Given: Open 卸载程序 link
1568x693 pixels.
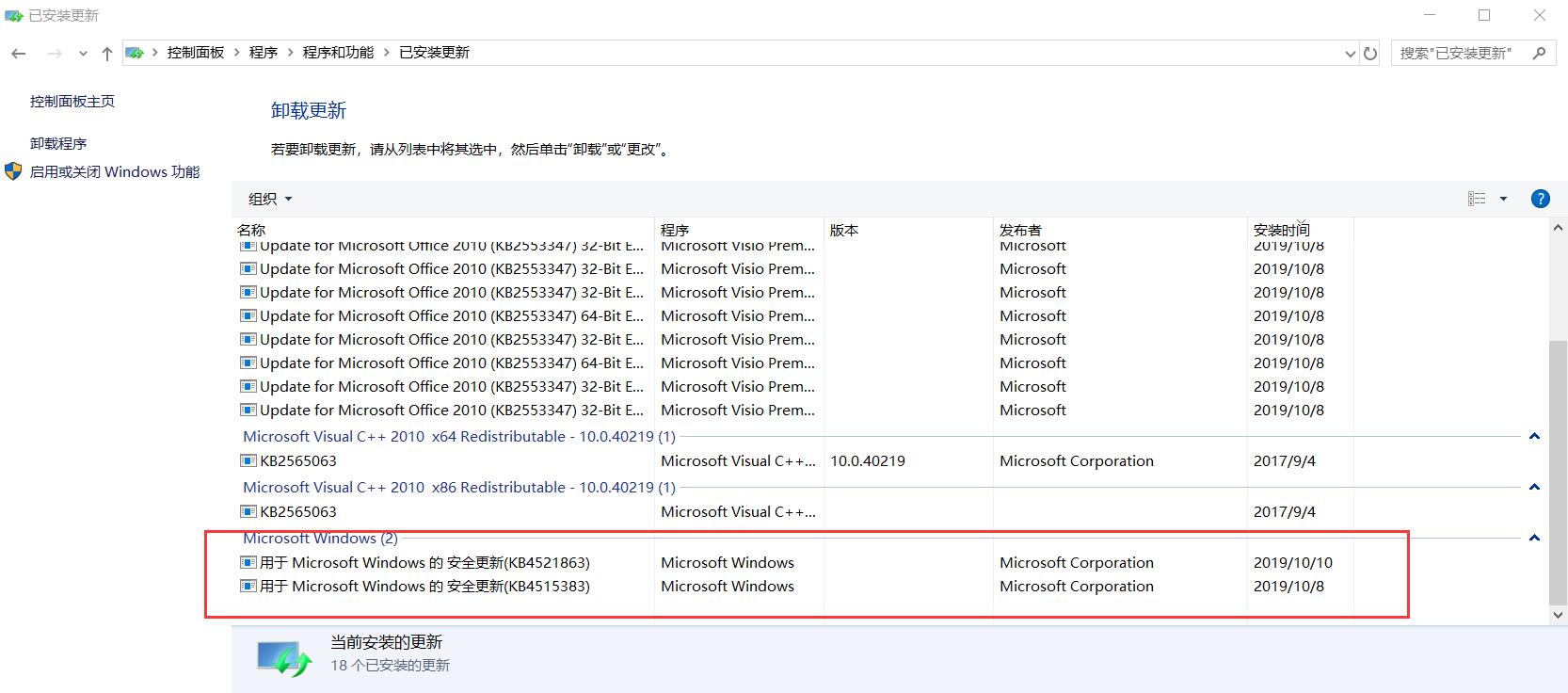Looking at the screenshot, I should click(x=58, y=143).
